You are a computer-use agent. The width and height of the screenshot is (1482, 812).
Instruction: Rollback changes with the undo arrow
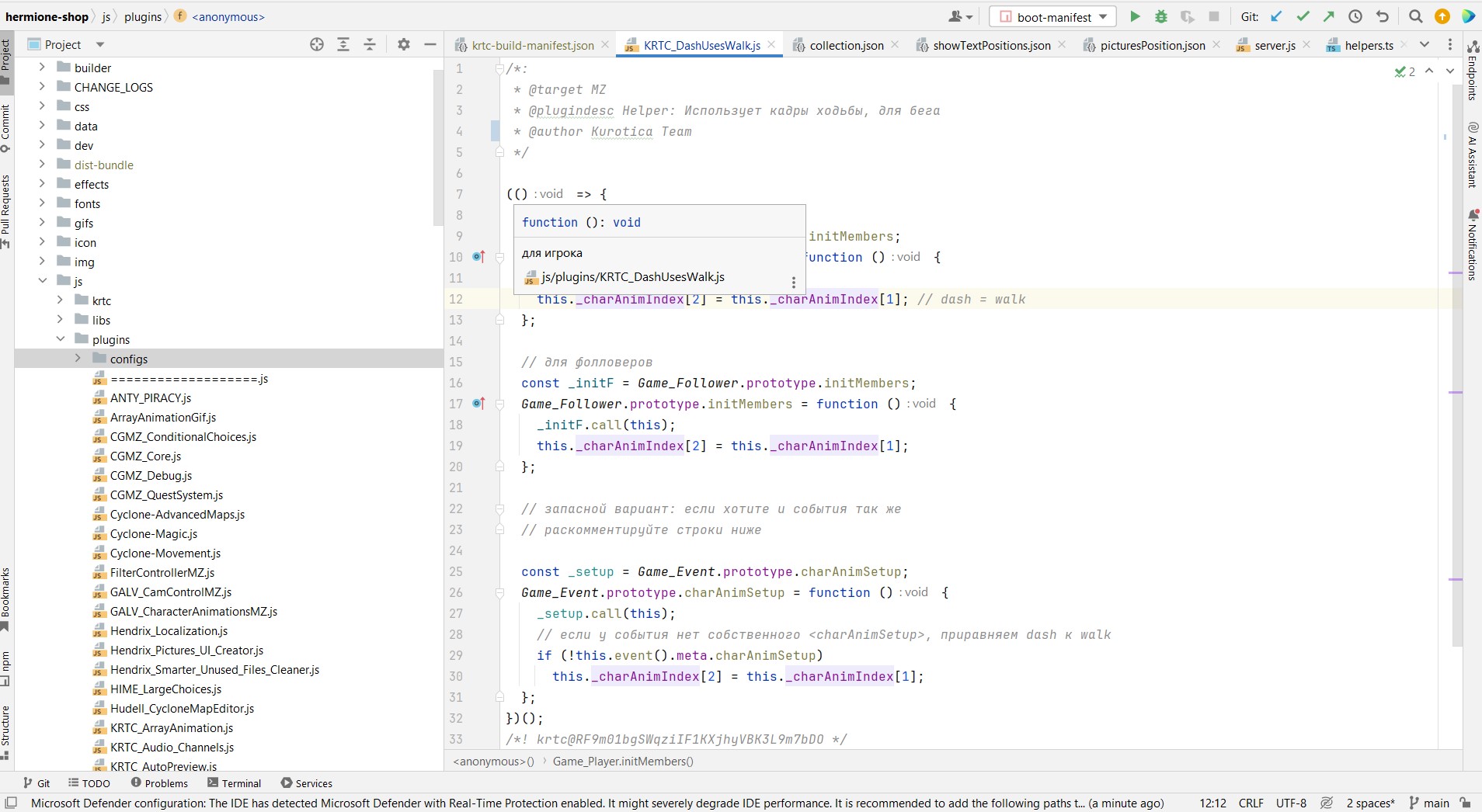1382,16
